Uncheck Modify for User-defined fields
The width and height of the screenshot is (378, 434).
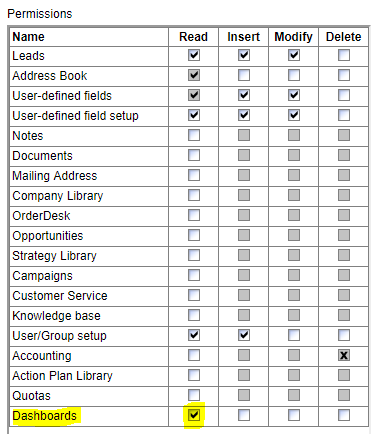point(294,95)
